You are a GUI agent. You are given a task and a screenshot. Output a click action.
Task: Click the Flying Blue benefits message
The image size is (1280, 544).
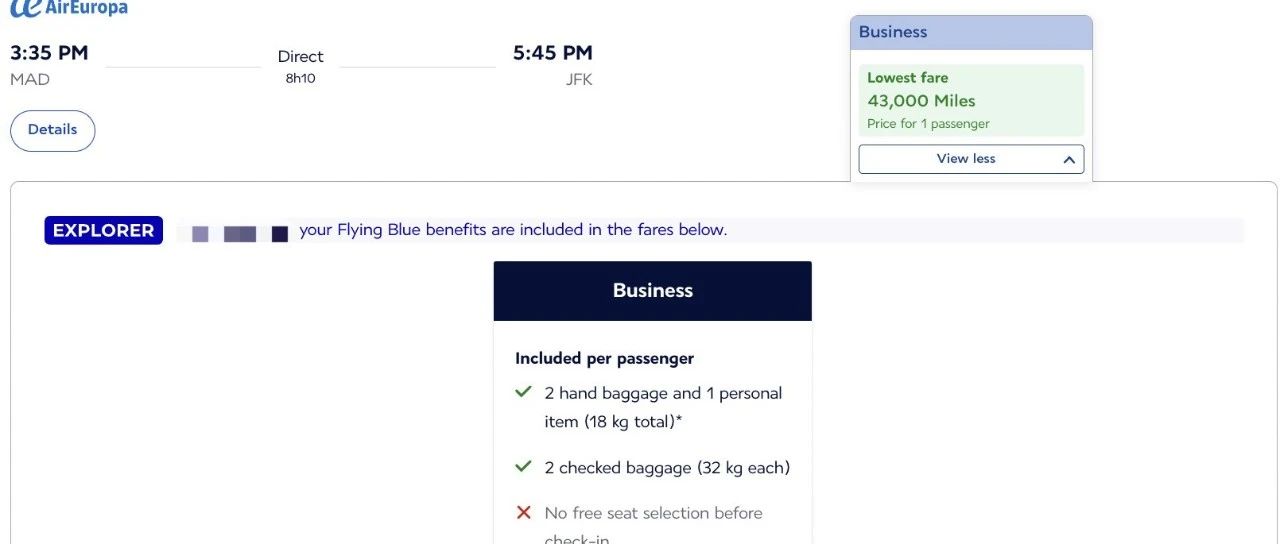coord(513,230)
